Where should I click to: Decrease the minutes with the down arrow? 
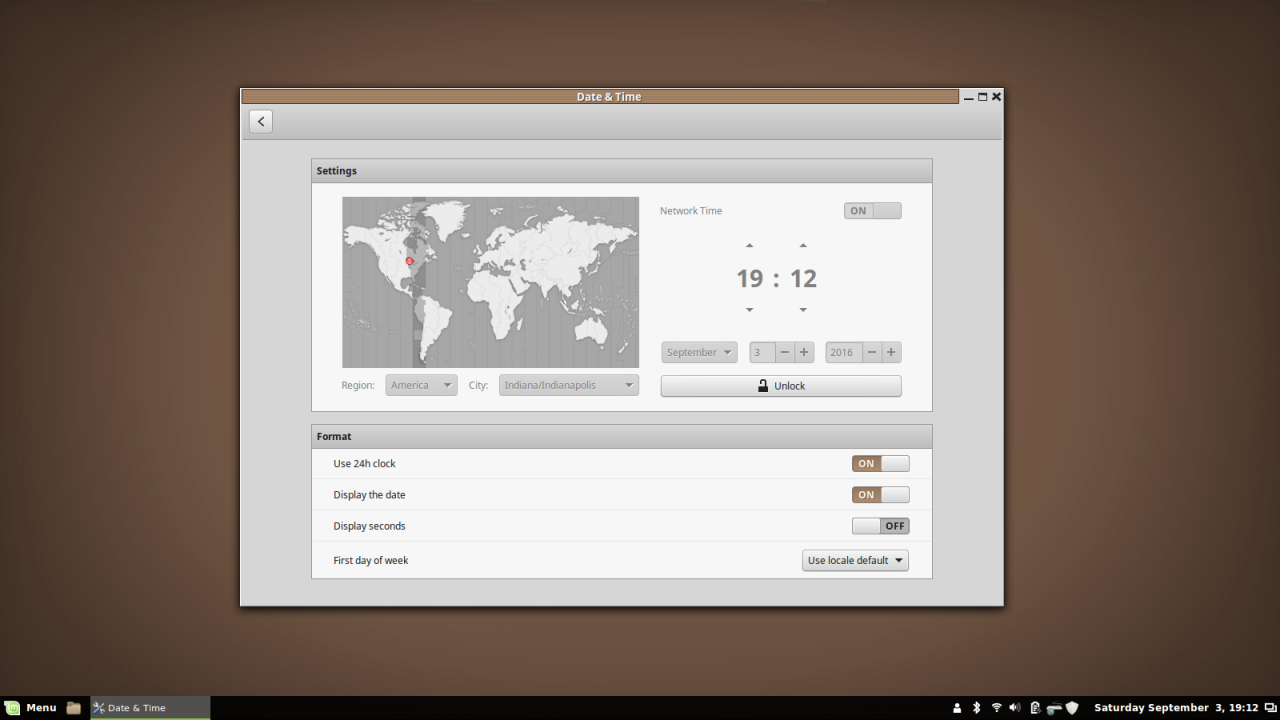click(803, 310)
